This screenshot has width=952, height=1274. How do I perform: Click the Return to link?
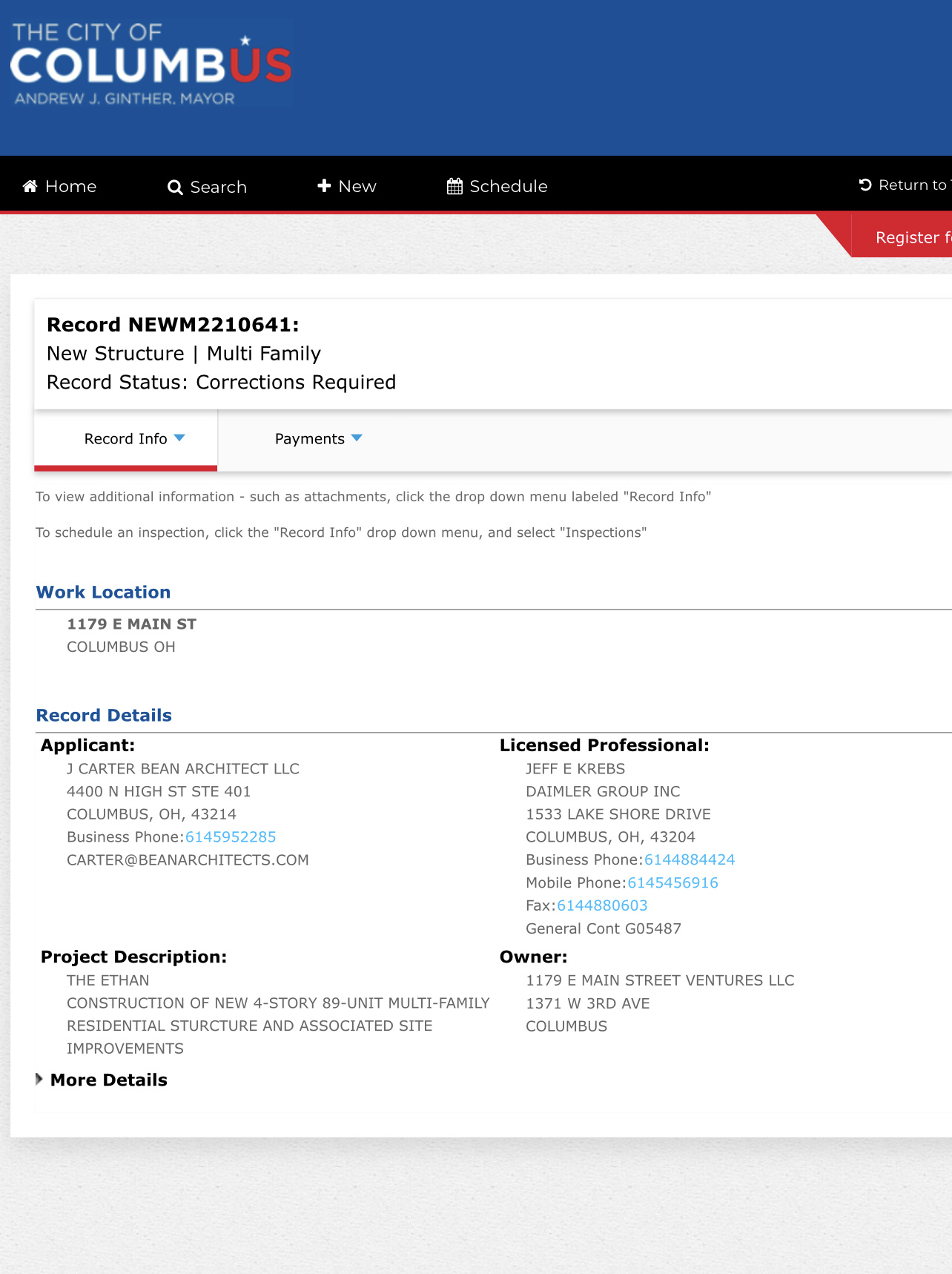[x=905, y=185]
